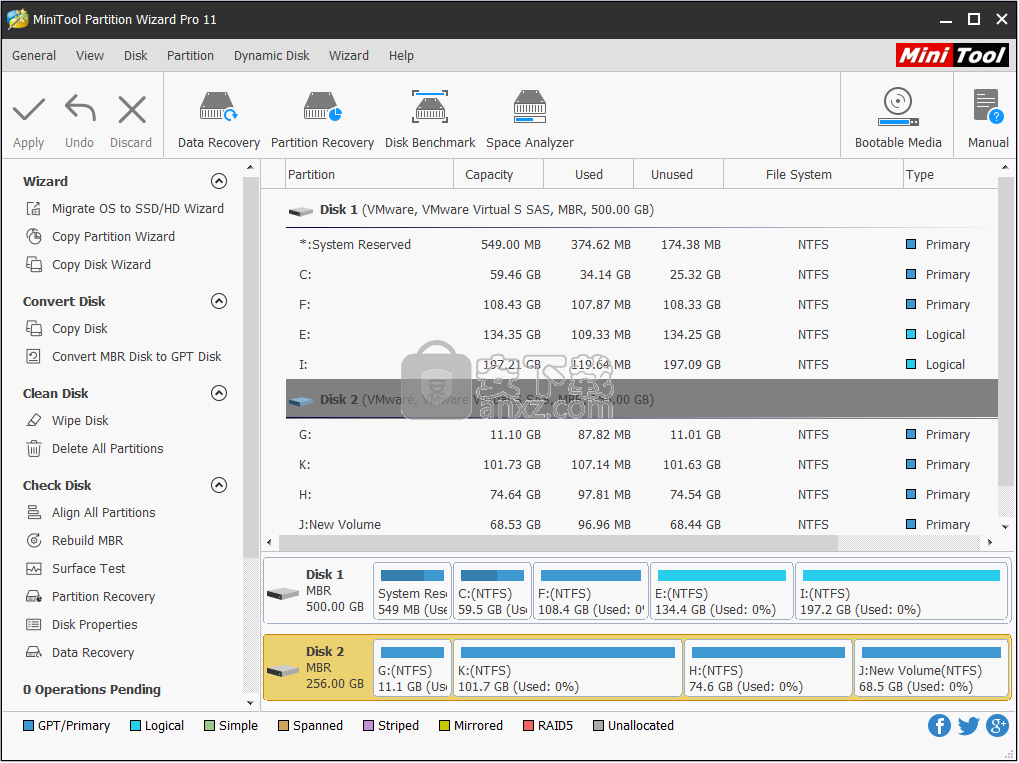Image resolution: width=1019 pixels, height=763 pixels.
Task: Open the Dynamic Disk menu
Action: coord(272,56)
